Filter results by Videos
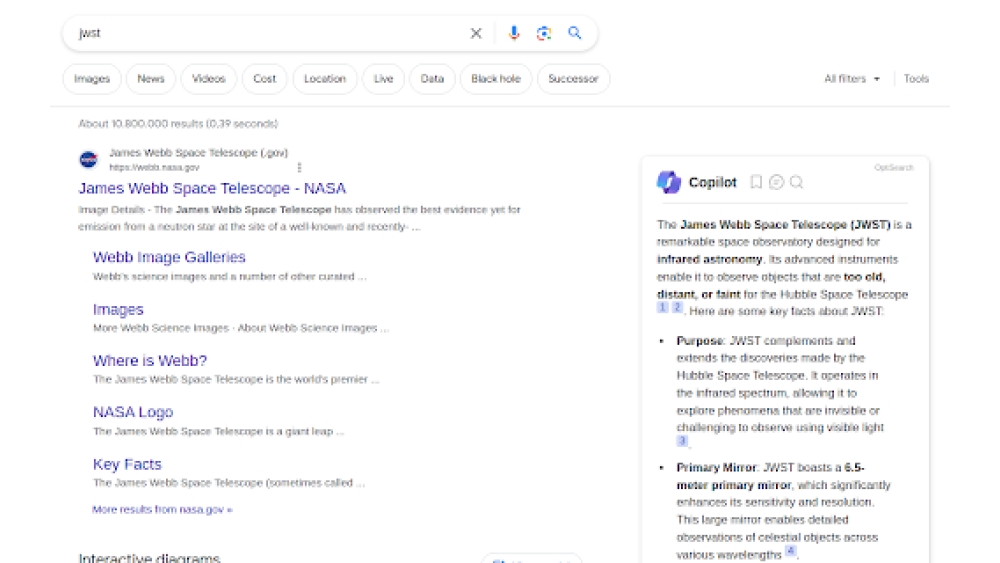Screen dimensions: 1000x563 [x=209, y=79]
